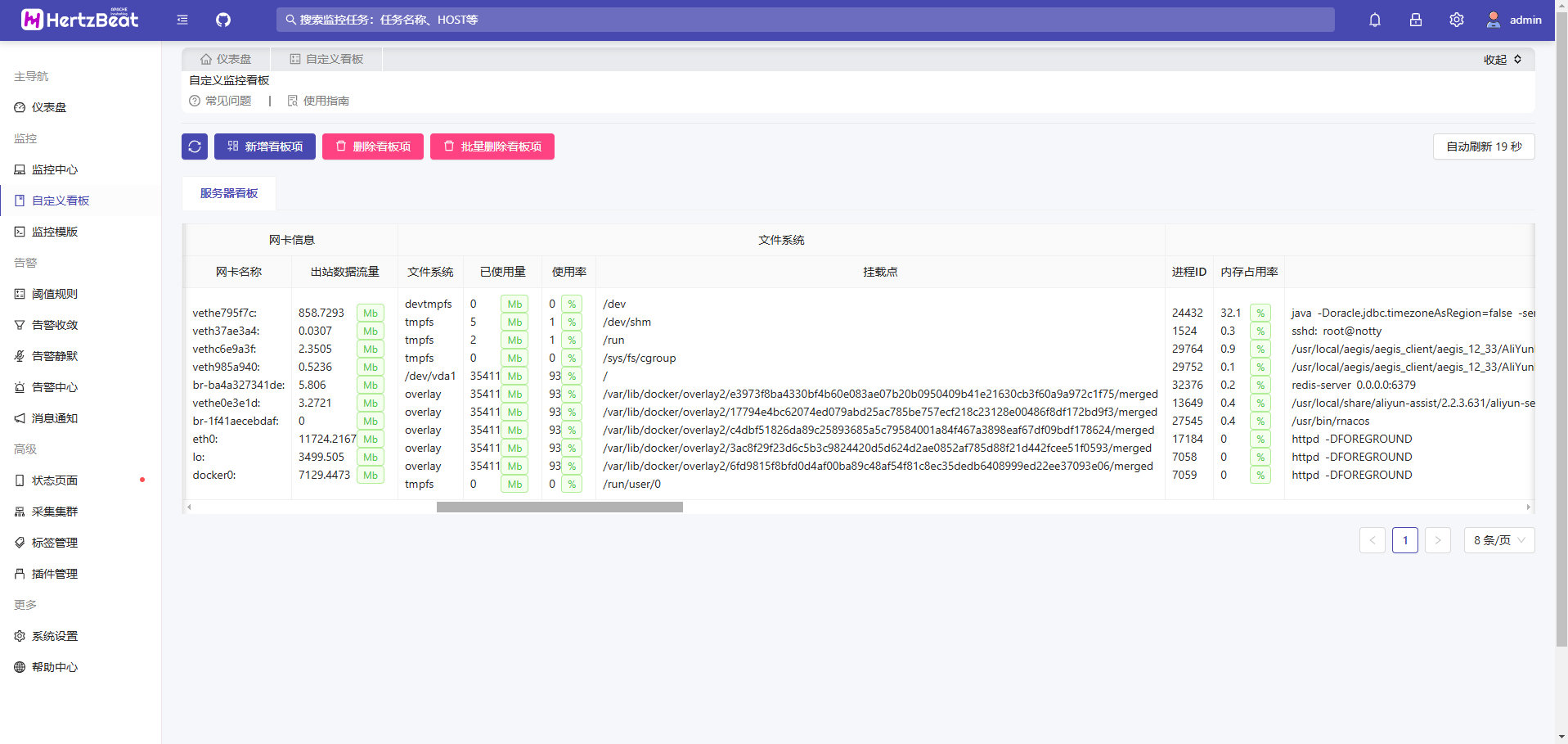This screenshot has width=1568, height=744.
Task: Click the lock screen icon
Action: point(1416,20)
